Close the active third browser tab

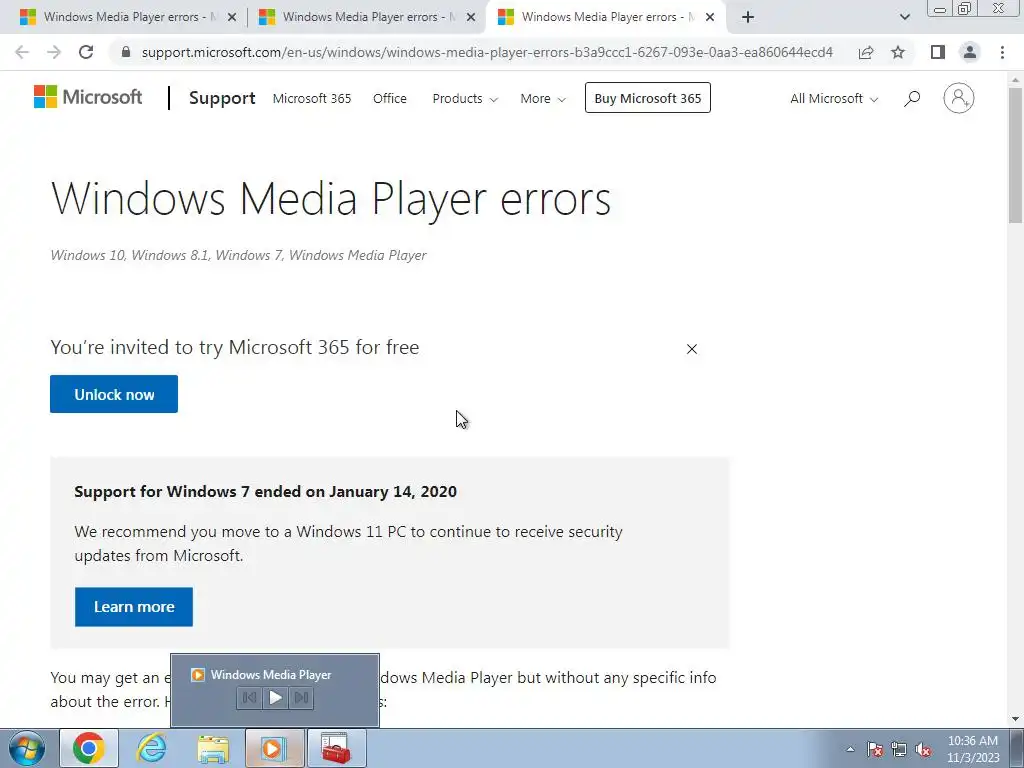point(710,17)
